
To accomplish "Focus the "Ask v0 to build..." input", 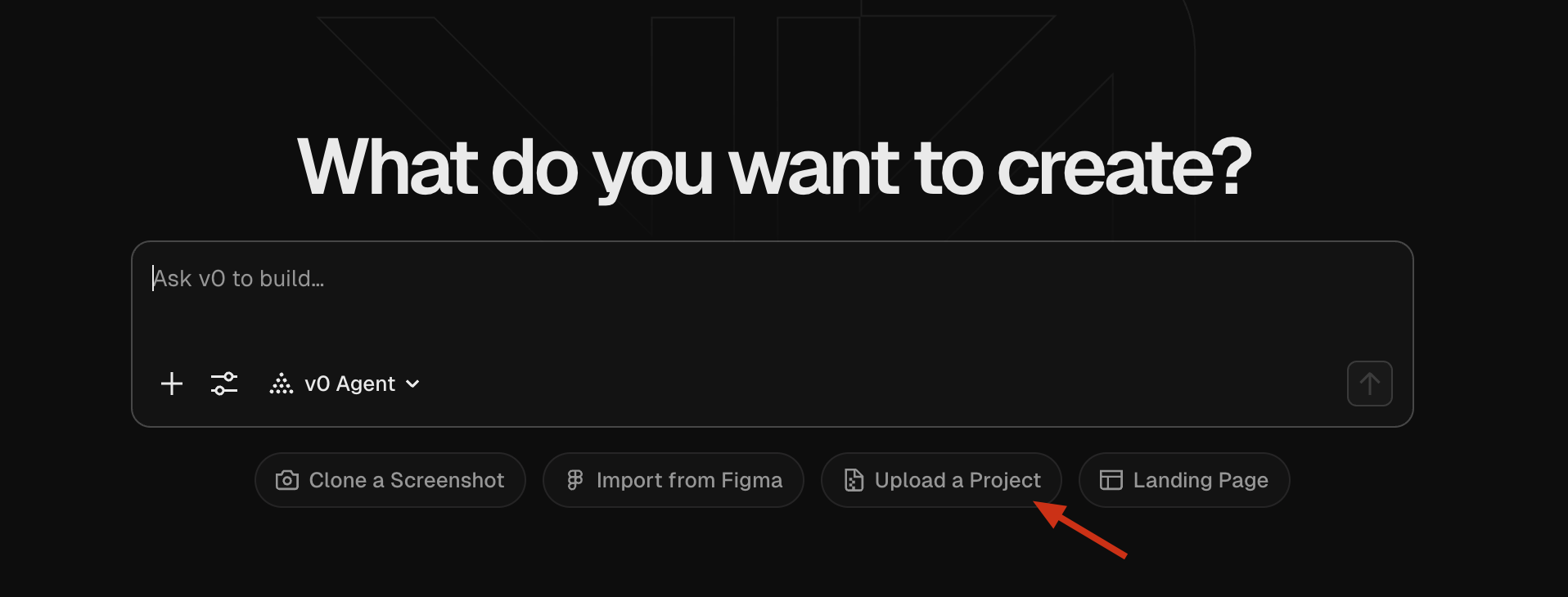I will [737, 294].
